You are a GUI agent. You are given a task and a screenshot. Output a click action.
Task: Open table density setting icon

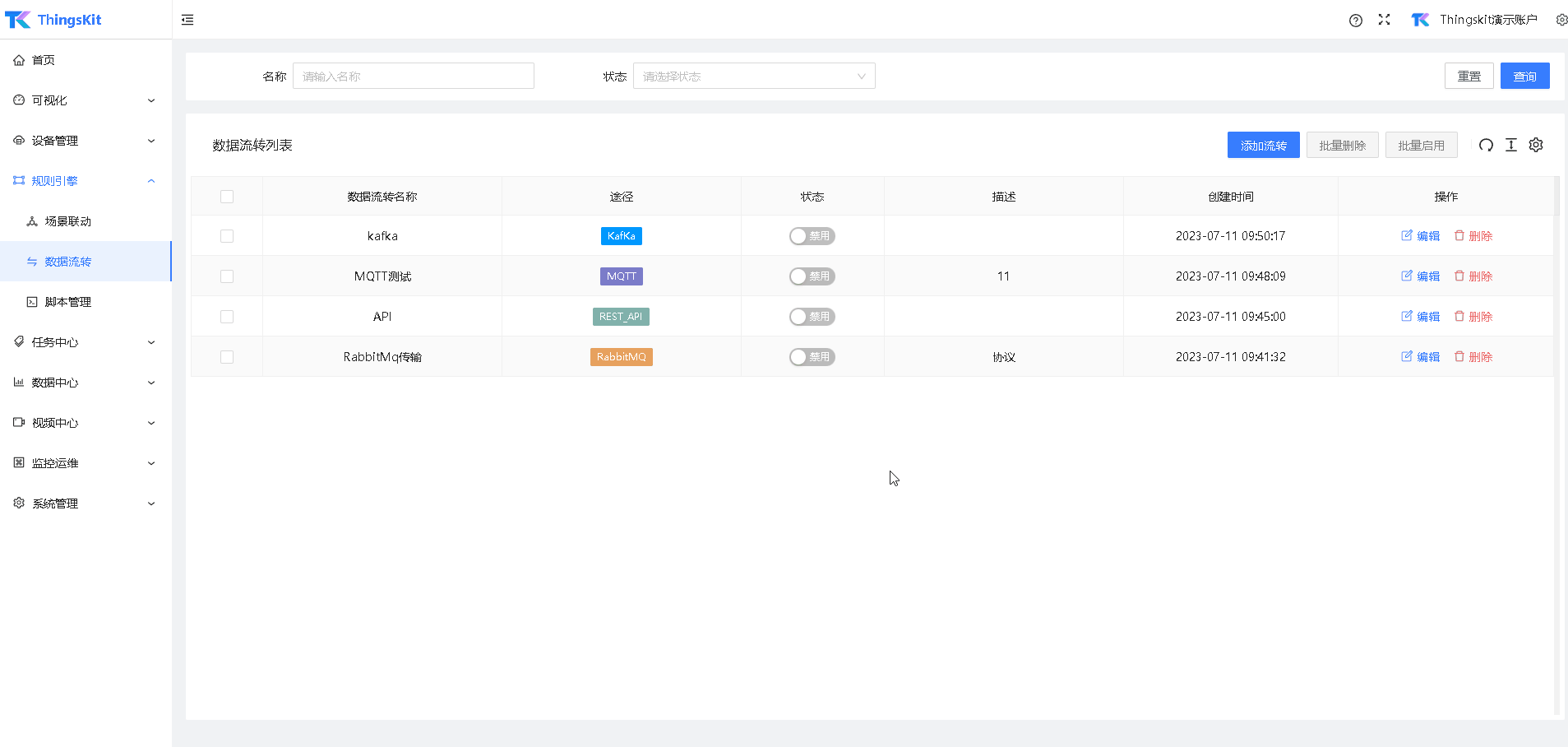(x=1510, y=146)
